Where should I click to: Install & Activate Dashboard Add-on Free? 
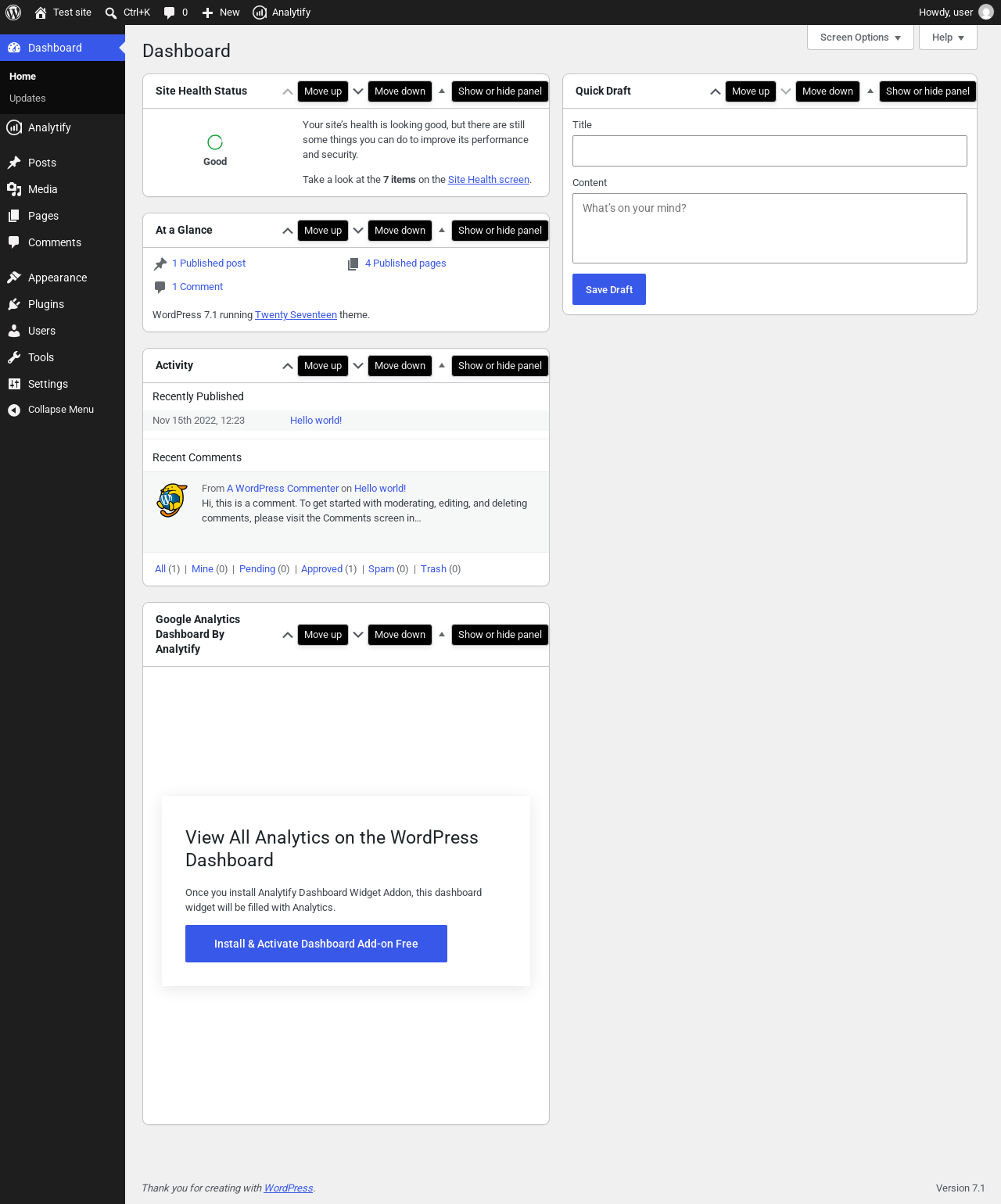pos(316,944)
